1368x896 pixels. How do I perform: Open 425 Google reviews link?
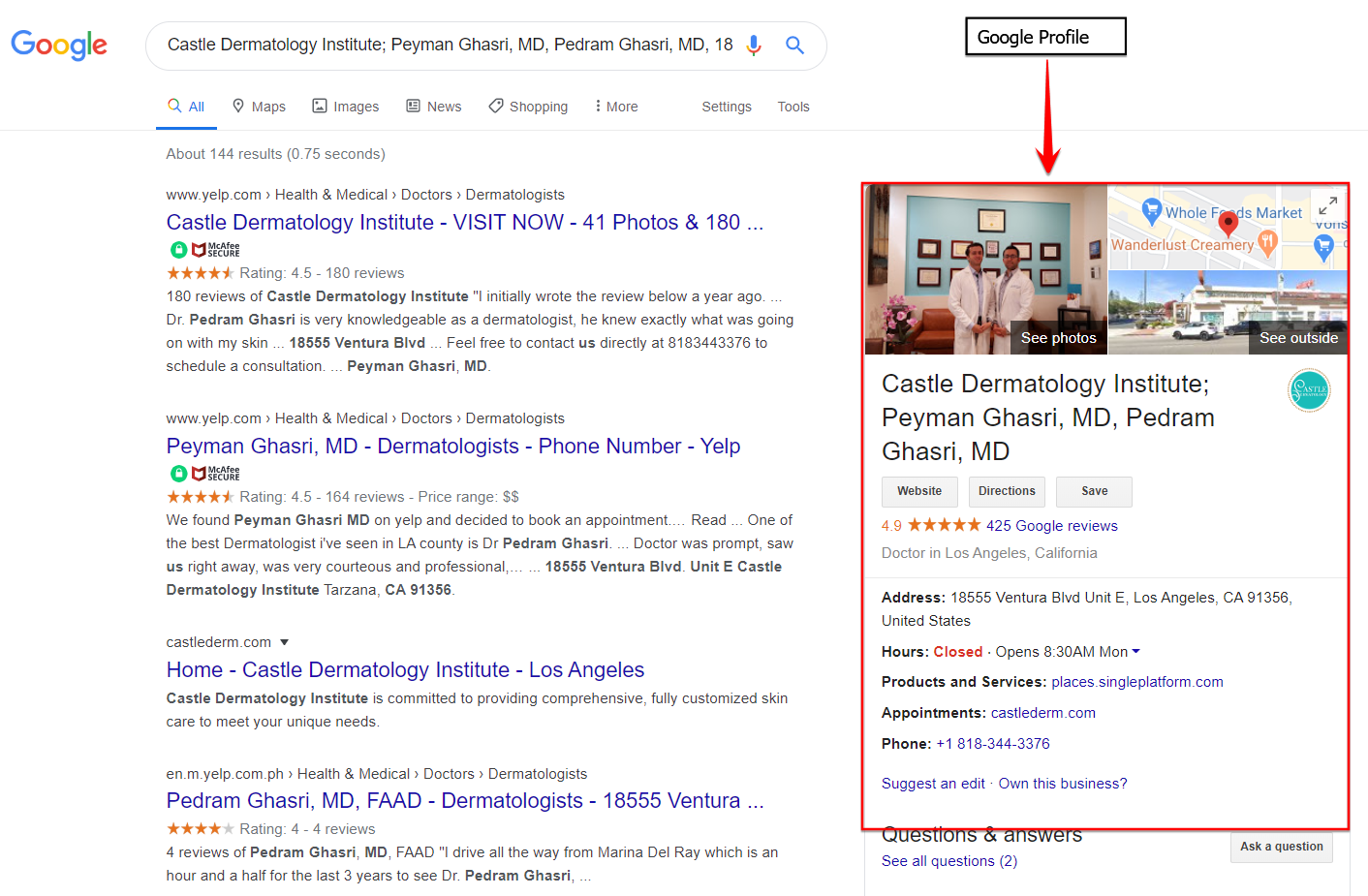coord(1052,526)
